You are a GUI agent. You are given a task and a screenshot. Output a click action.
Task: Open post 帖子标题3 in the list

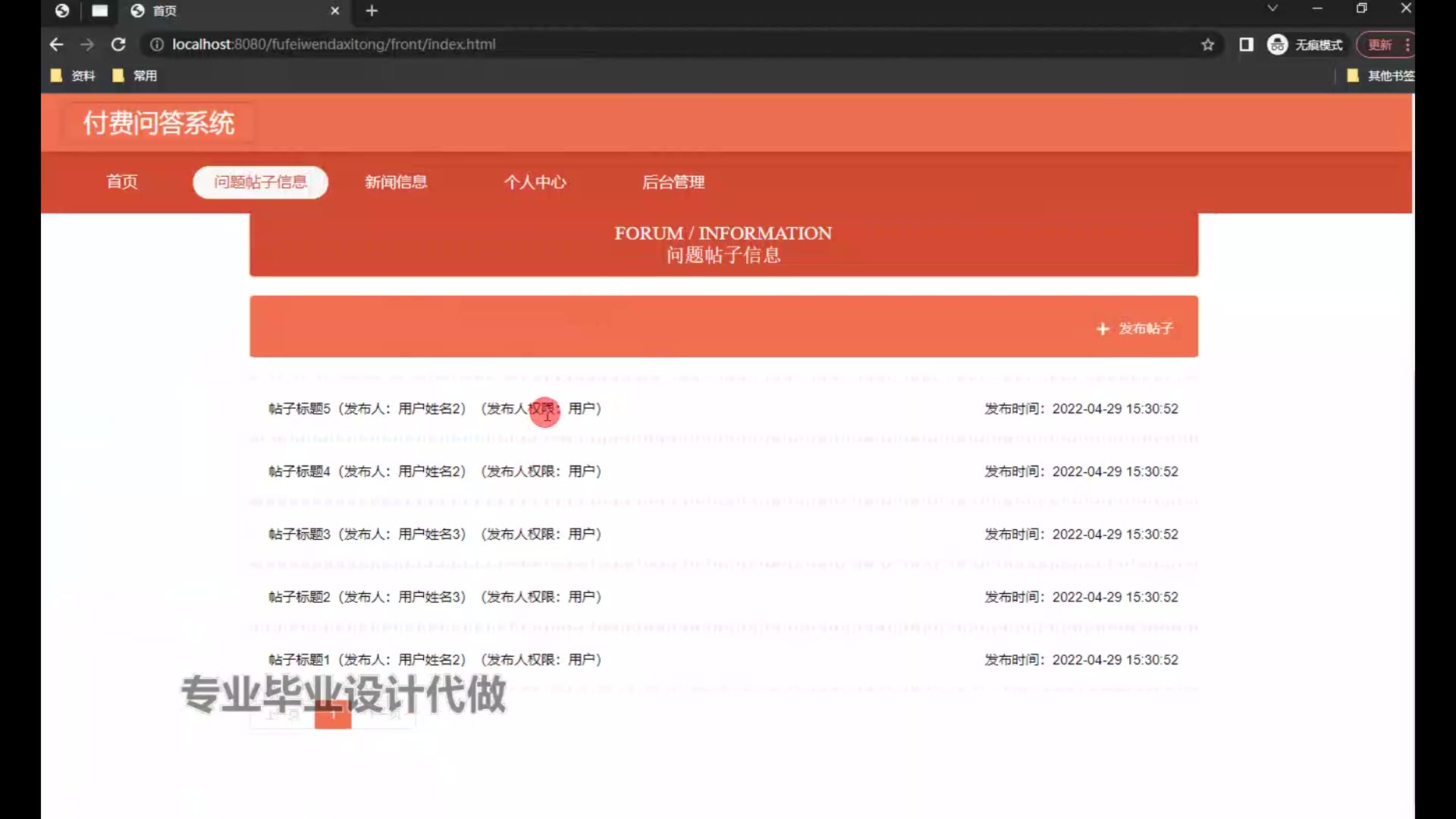coord(300,535)
